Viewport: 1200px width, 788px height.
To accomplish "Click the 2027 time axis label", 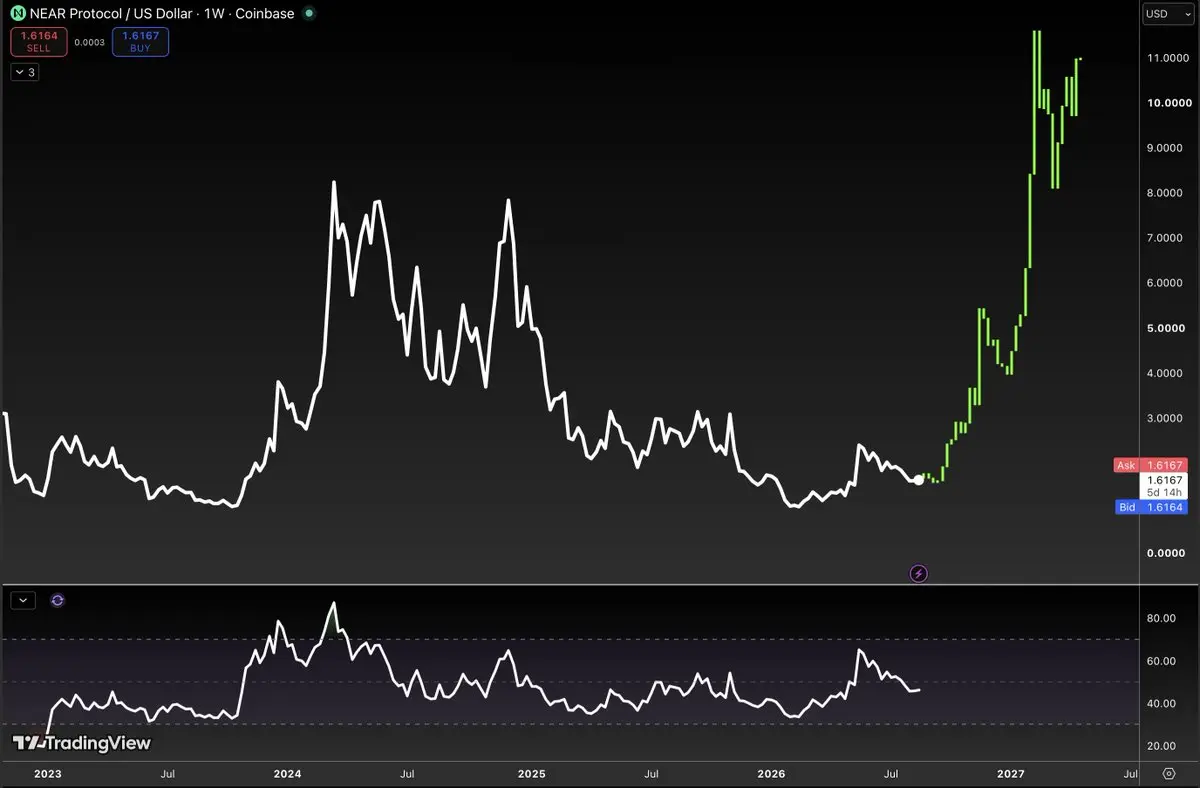I will [x=1012, y=774].
